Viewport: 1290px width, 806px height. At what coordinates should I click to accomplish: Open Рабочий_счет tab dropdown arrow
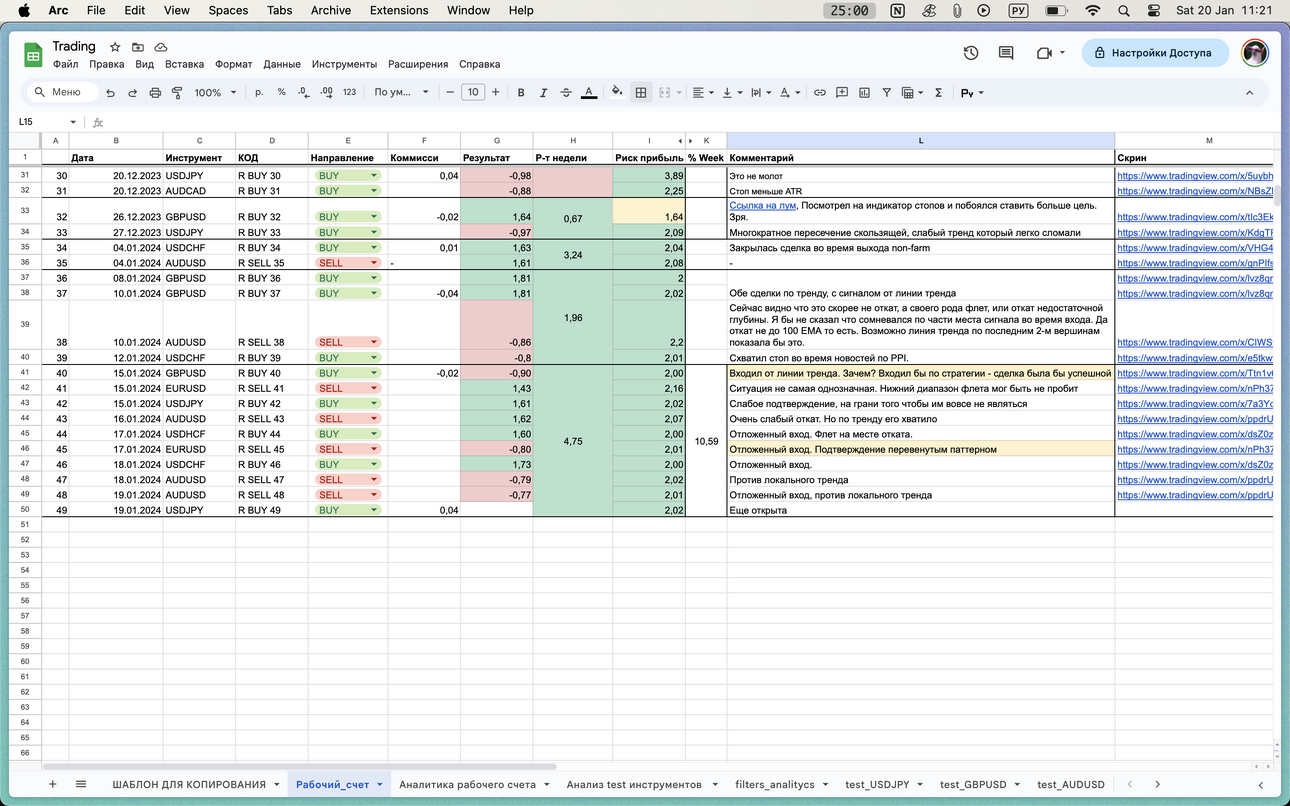[380, 785]
